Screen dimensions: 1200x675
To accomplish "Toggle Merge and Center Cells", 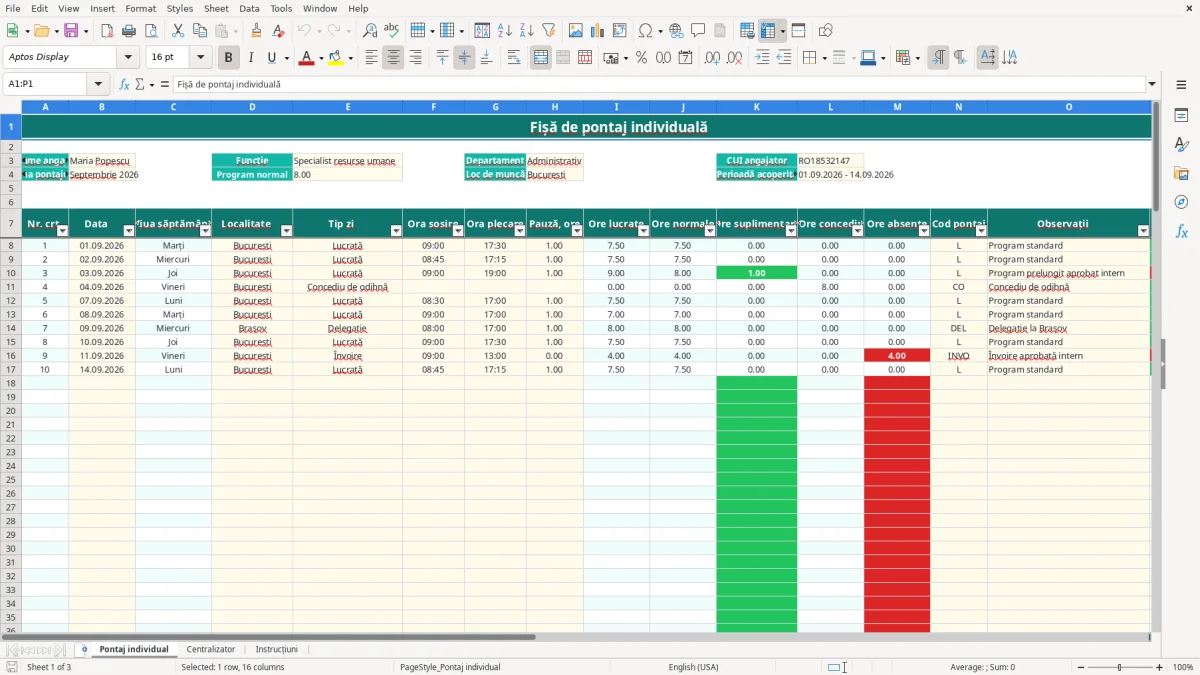I will pos(541,58).
